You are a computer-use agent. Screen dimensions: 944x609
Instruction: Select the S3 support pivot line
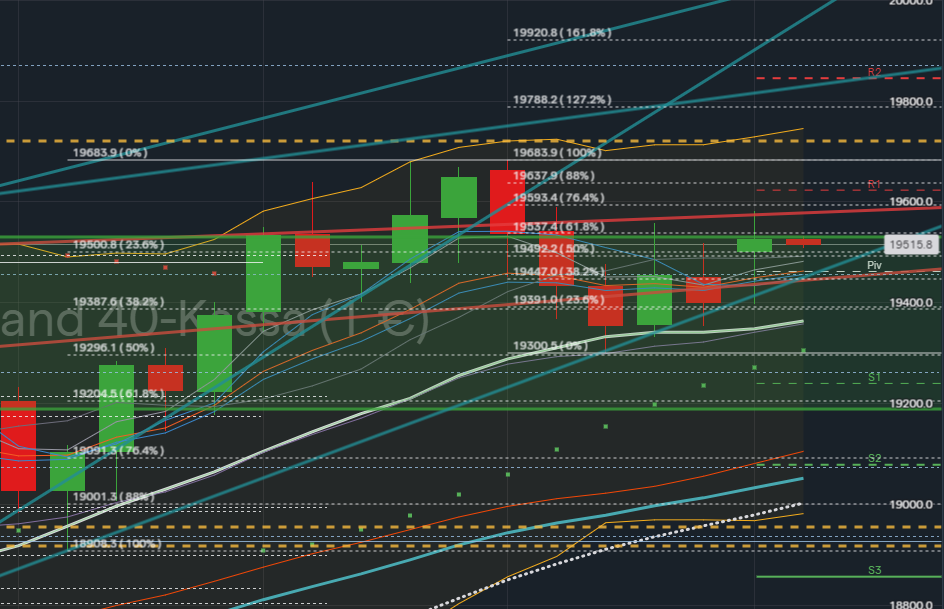(x=874, y=570)
